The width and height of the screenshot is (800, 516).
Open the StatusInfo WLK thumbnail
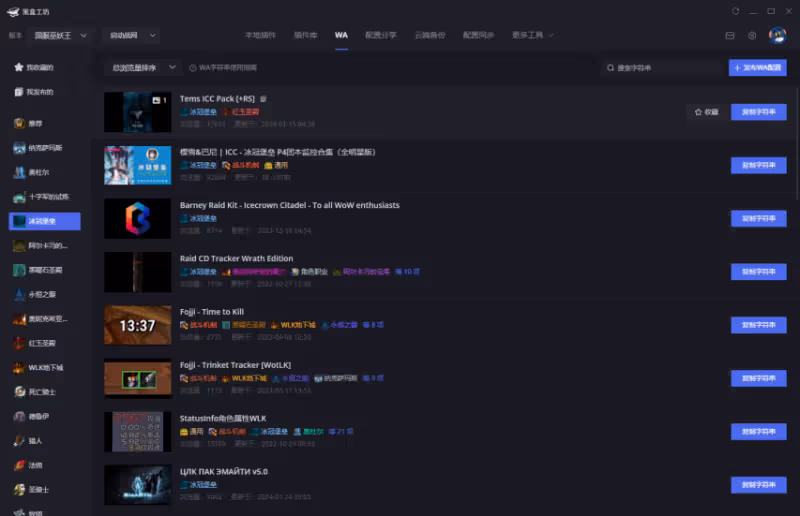point(138,432)
